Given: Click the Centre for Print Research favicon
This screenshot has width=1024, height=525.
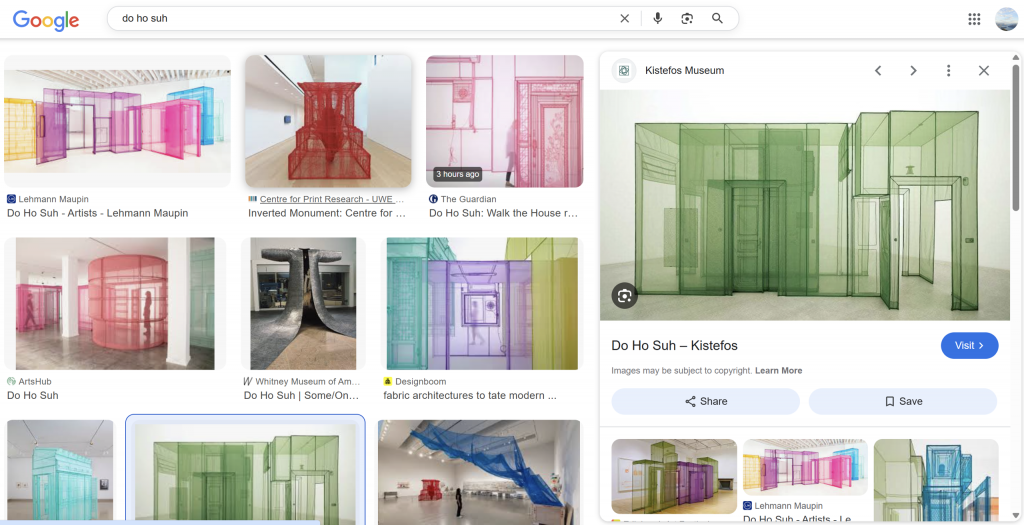Looking at the screenshot, I should pos(252,199).
